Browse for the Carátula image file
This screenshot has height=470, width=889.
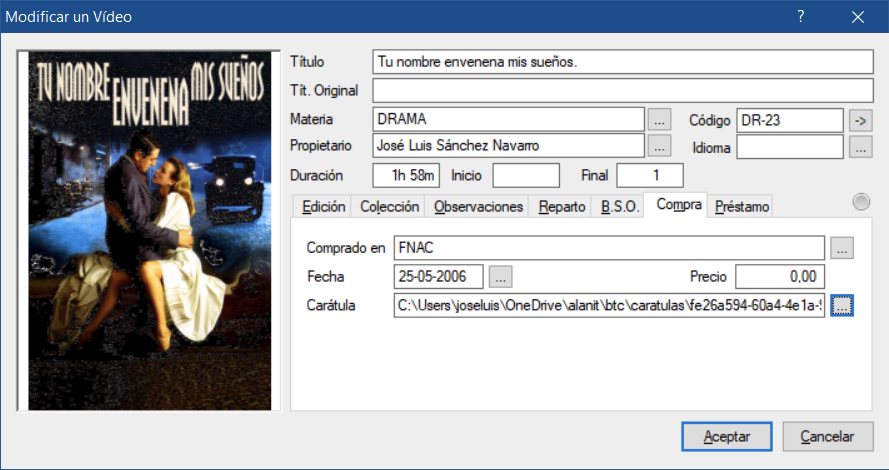click(842, 305)
